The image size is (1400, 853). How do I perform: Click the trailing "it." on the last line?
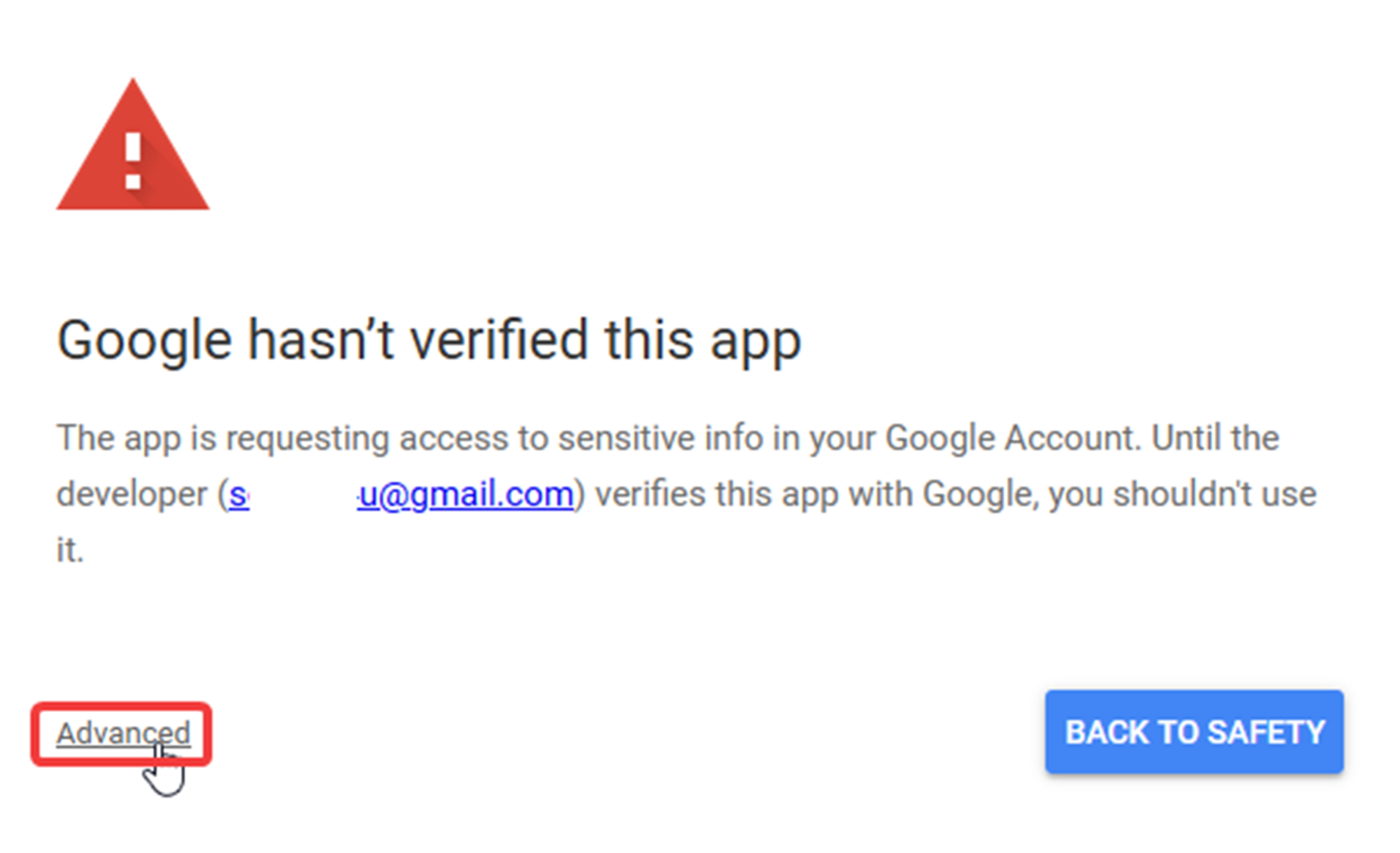(x=70, y=551)
